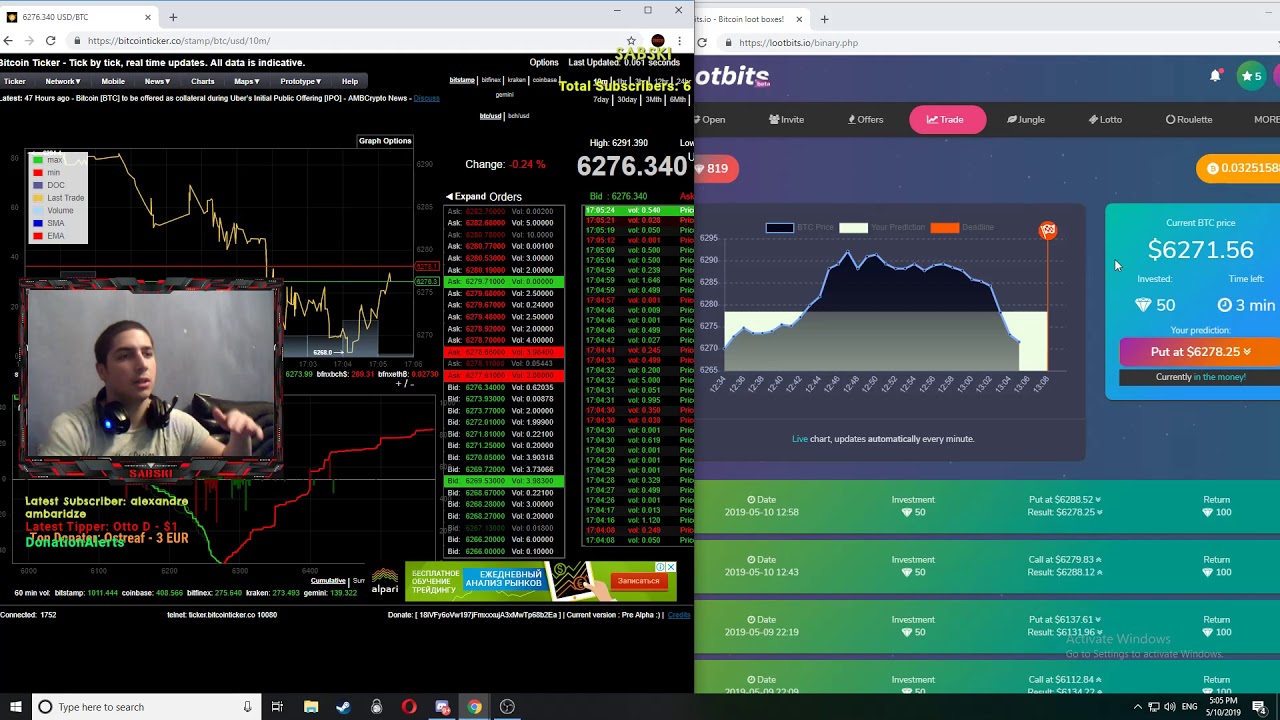
Task: Click the orange bitcoin balance badge
Action: pos(1238,168)
